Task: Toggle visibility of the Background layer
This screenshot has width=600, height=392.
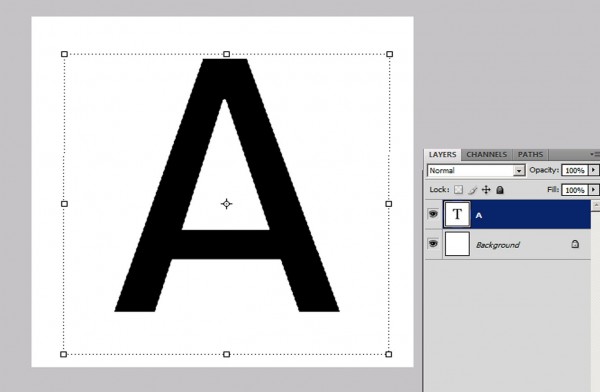Action: [x=433, y=243]
